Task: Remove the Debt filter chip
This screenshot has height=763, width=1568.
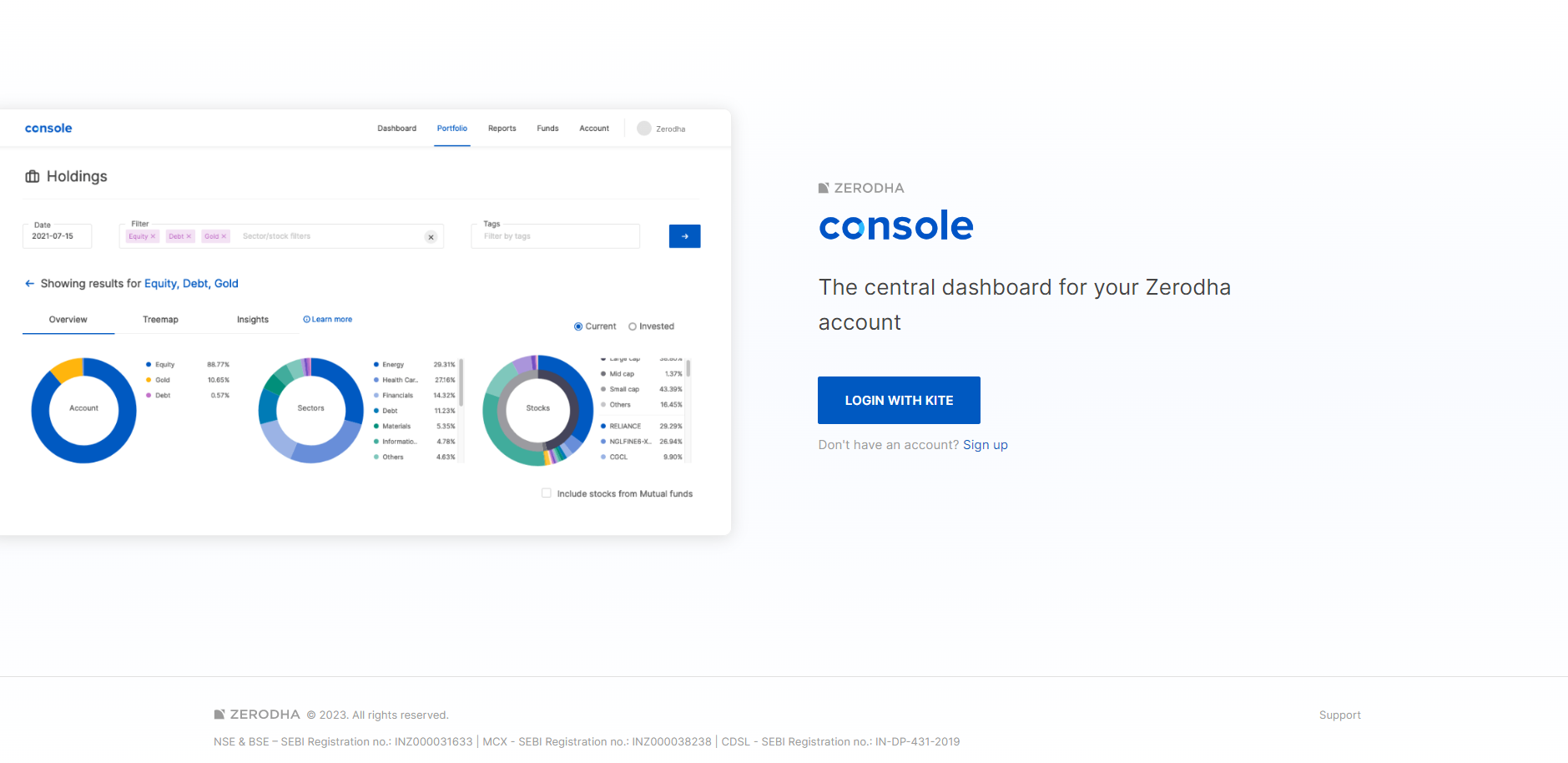Action: (189, 236)
